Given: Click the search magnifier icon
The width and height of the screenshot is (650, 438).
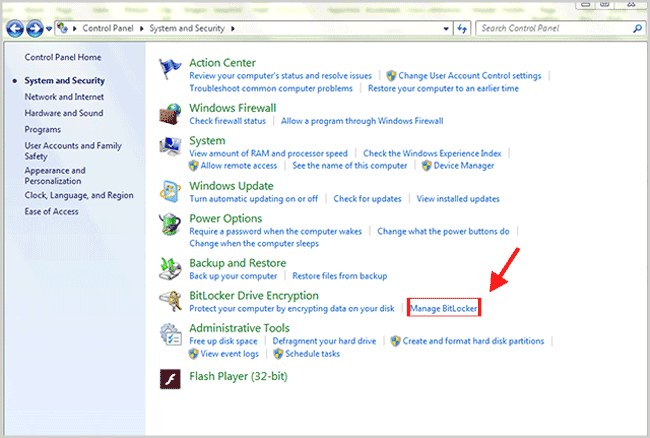Looking at the screenshot, I should point(638,29).
